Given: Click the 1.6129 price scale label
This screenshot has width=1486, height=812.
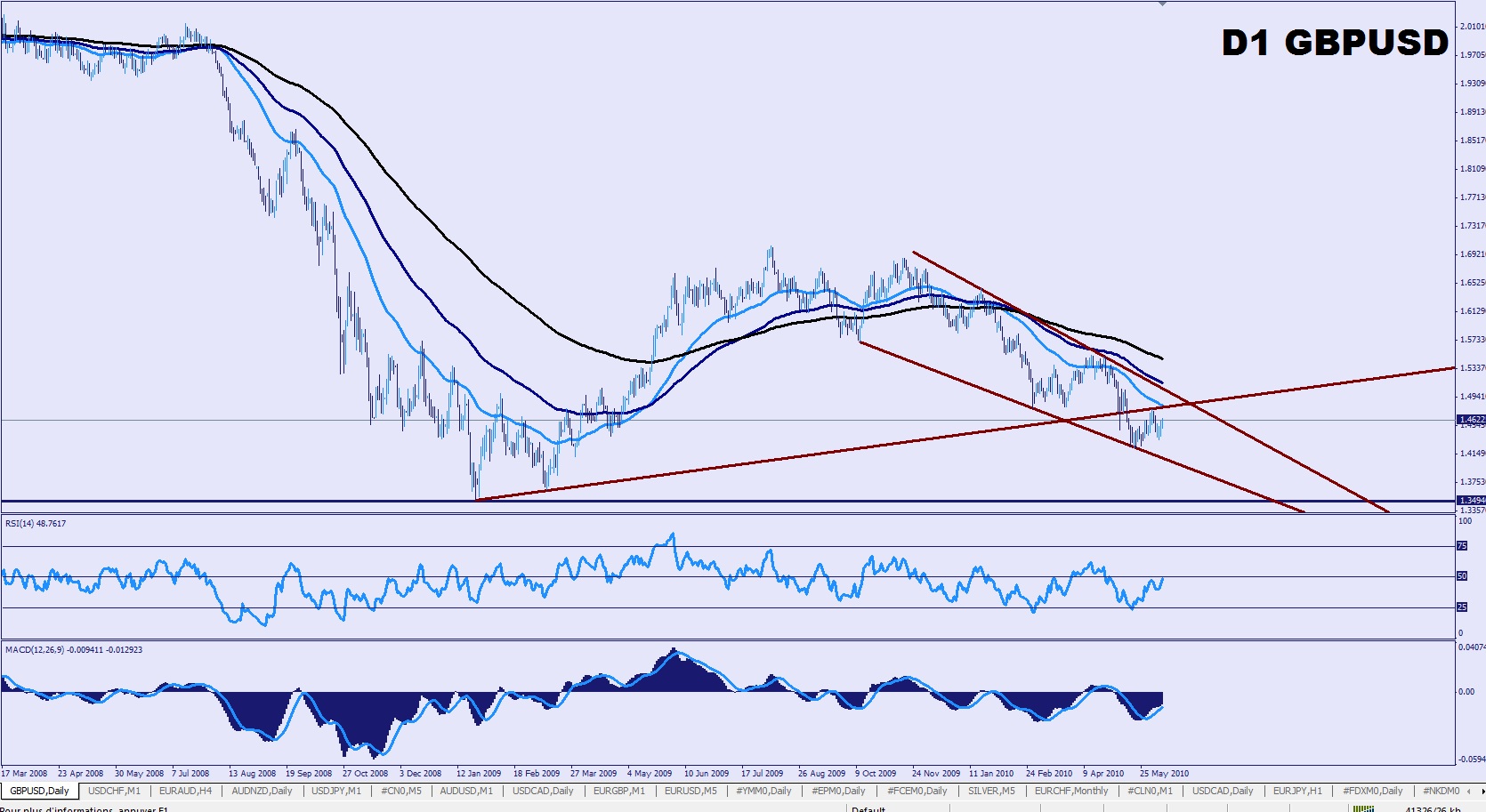Looking at the screenshot, I should [1473, 310].
